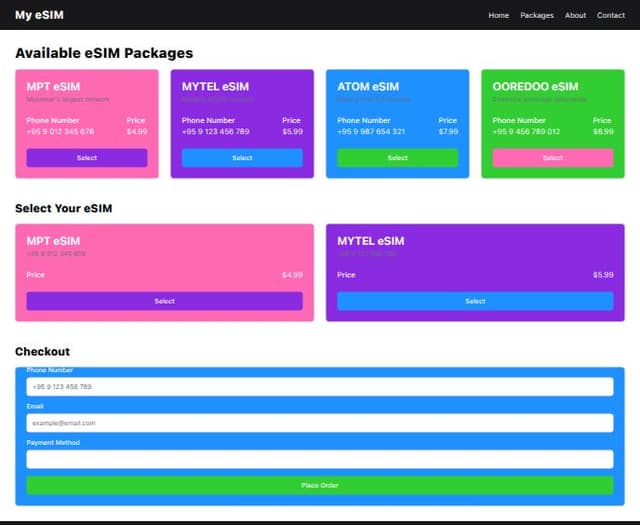Click the OOREDOO card's "$6.99" price
The height and width of the screenshot is (525, 640).
(x=603, y=131)
